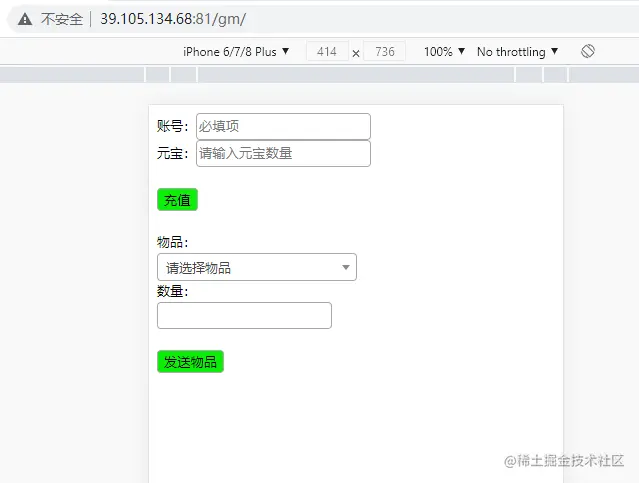Focus the 账号 account input field
The height and width of the screenshot is (483, 639).
click(x=283, y=126)
